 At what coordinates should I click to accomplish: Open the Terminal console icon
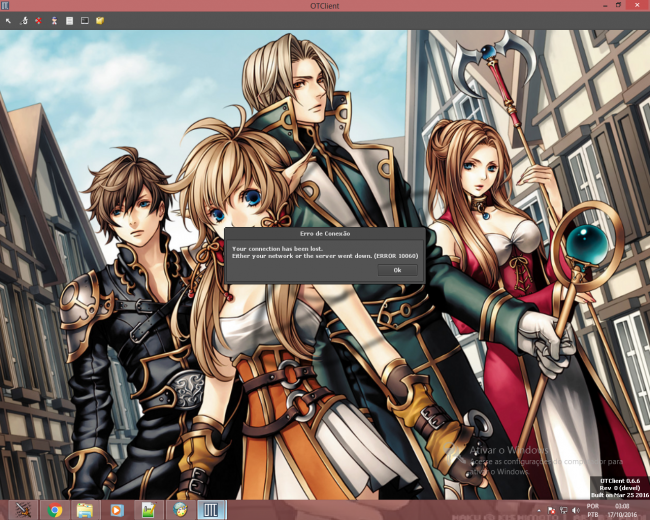pyautogui.click(x=85, y=20)
